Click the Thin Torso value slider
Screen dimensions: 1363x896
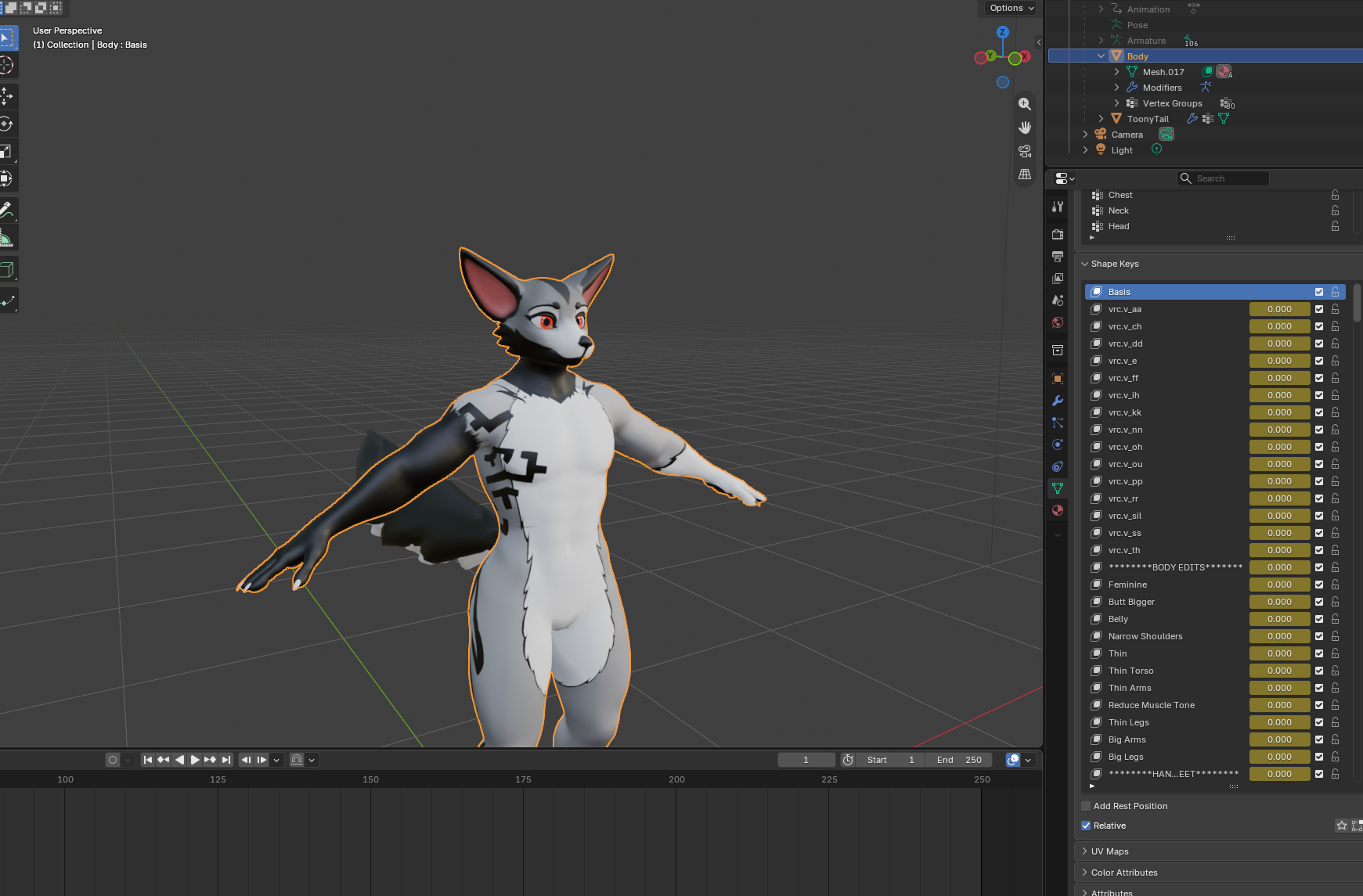tap(1279, 671)
